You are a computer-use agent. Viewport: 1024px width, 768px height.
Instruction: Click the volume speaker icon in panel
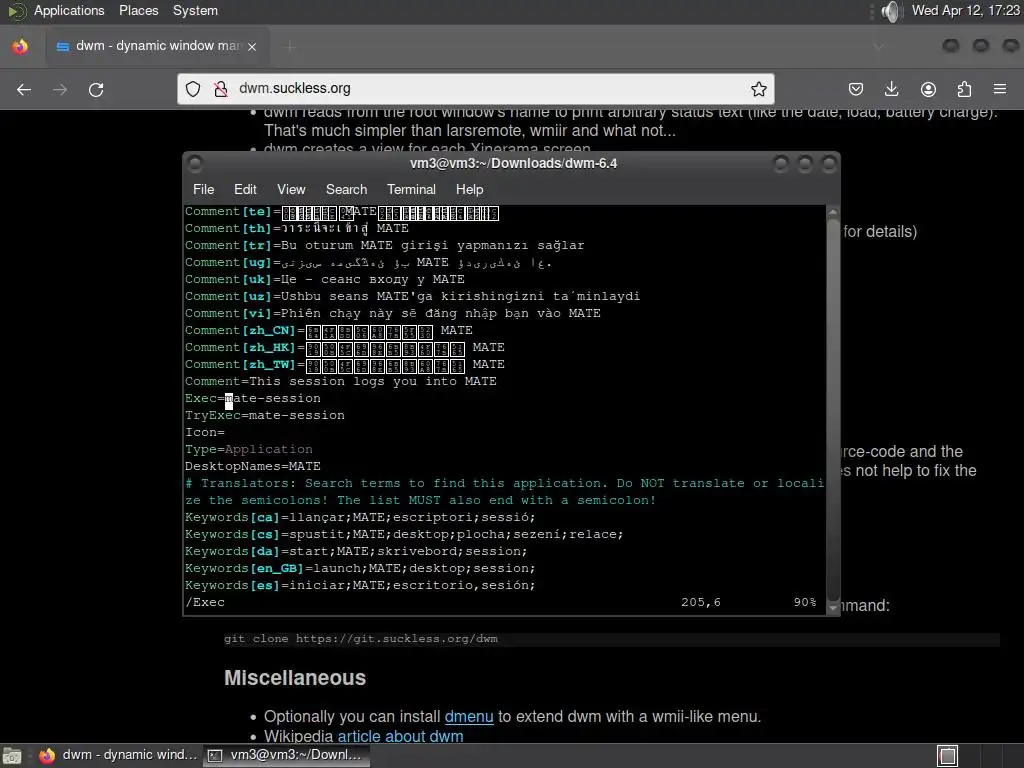point(890,11)
